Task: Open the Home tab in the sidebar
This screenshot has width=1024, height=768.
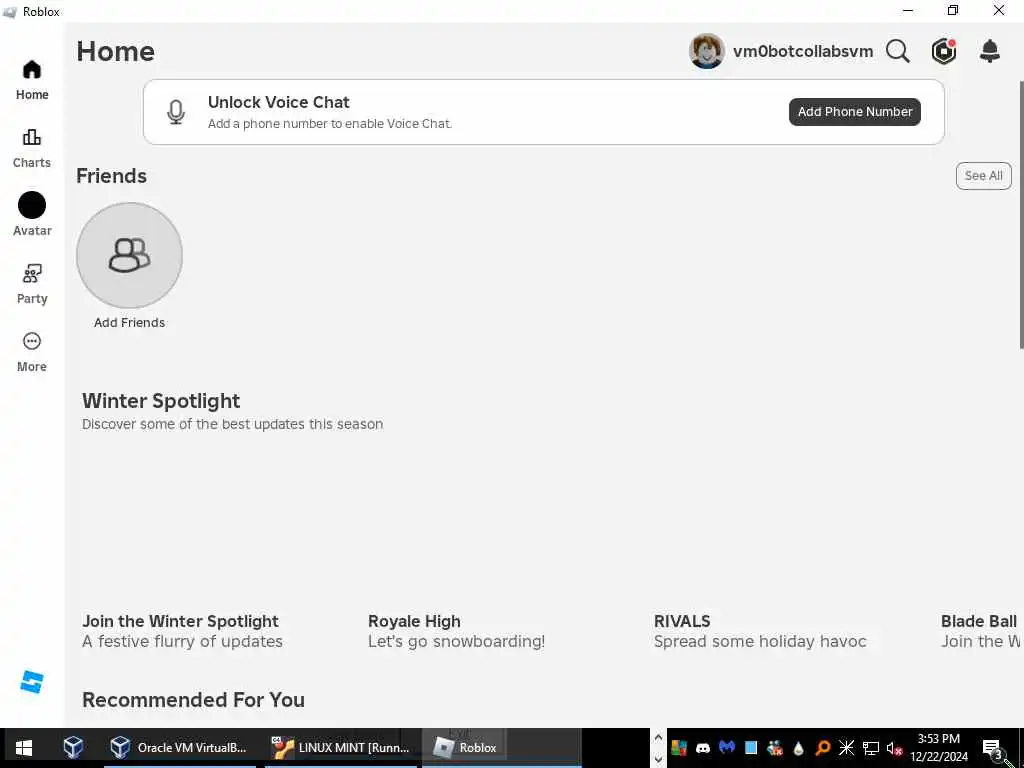Action: (31, 80)
